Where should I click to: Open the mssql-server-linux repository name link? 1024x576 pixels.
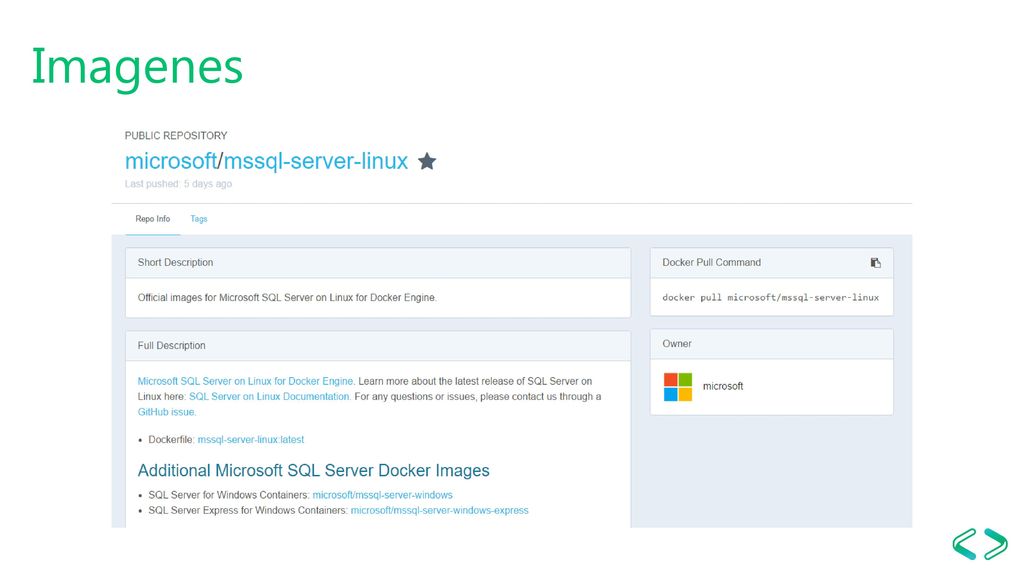pos(316,161)
